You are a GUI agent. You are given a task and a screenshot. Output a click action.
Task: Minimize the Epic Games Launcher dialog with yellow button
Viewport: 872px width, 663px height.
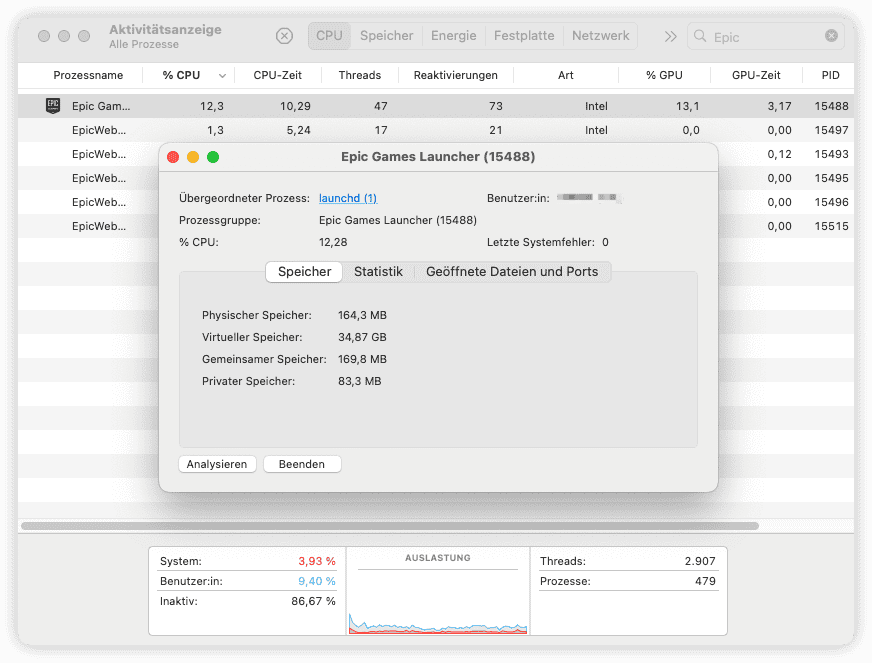coord(193,157)
